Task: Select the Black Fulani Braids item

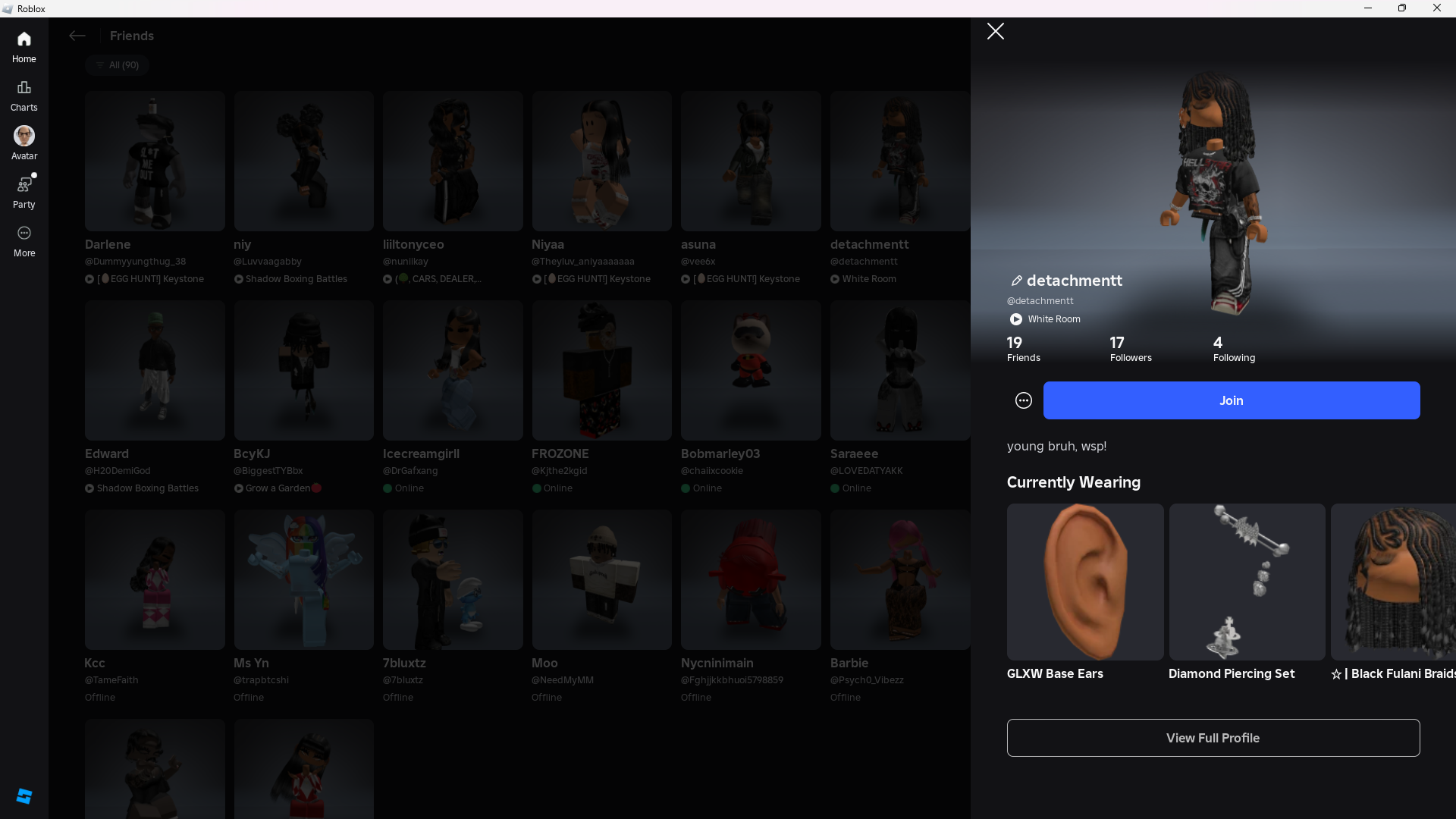Action: coord(1393,582)
